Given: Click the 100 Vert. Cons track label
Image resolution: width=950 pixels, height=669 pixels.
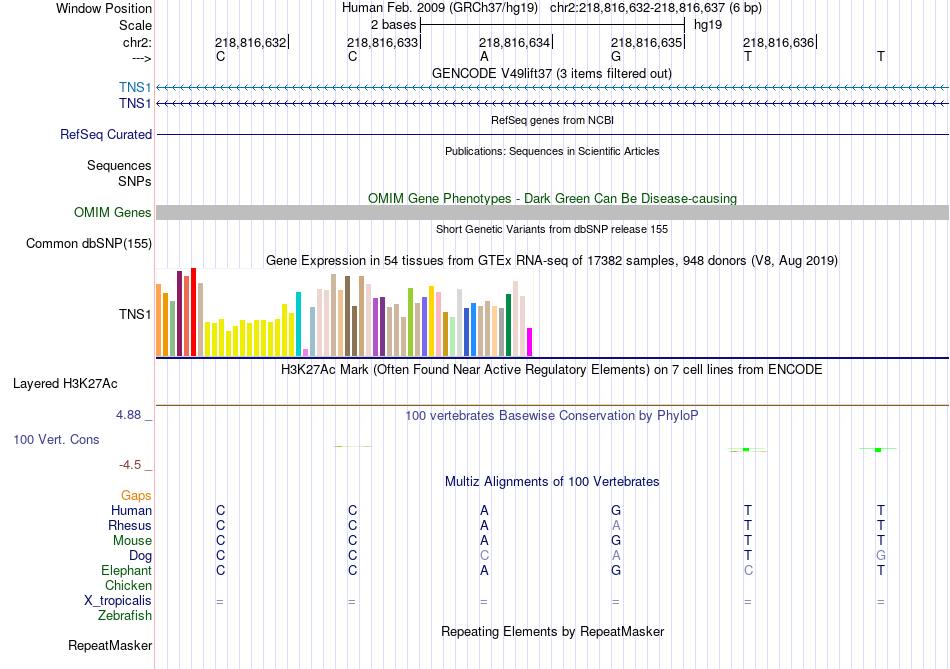Looking at the screenshot, I should click(56, 439).
